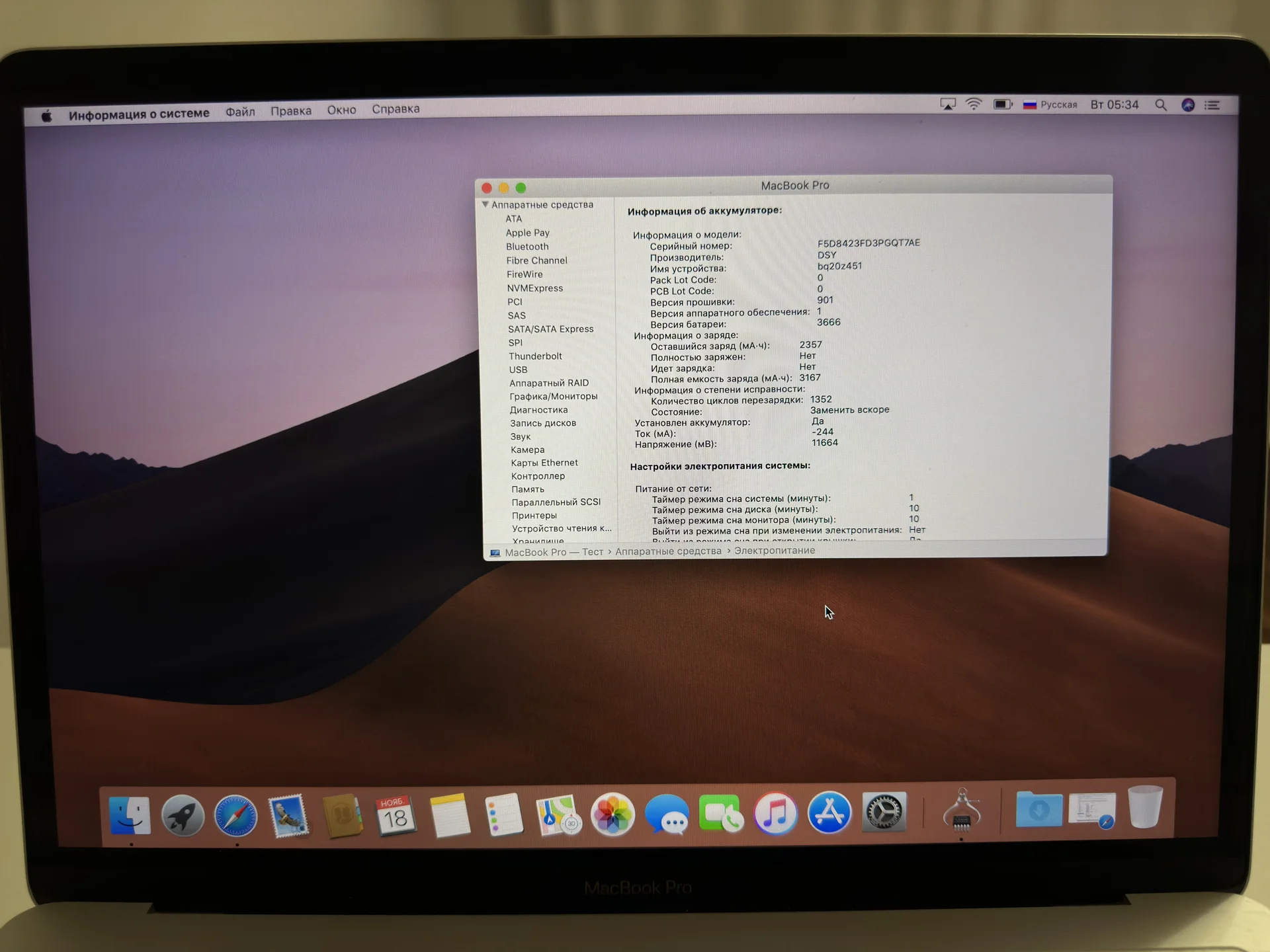Open iTunes from the Dock
Viewport: 1270px width, 952px height.
point(775,813)
